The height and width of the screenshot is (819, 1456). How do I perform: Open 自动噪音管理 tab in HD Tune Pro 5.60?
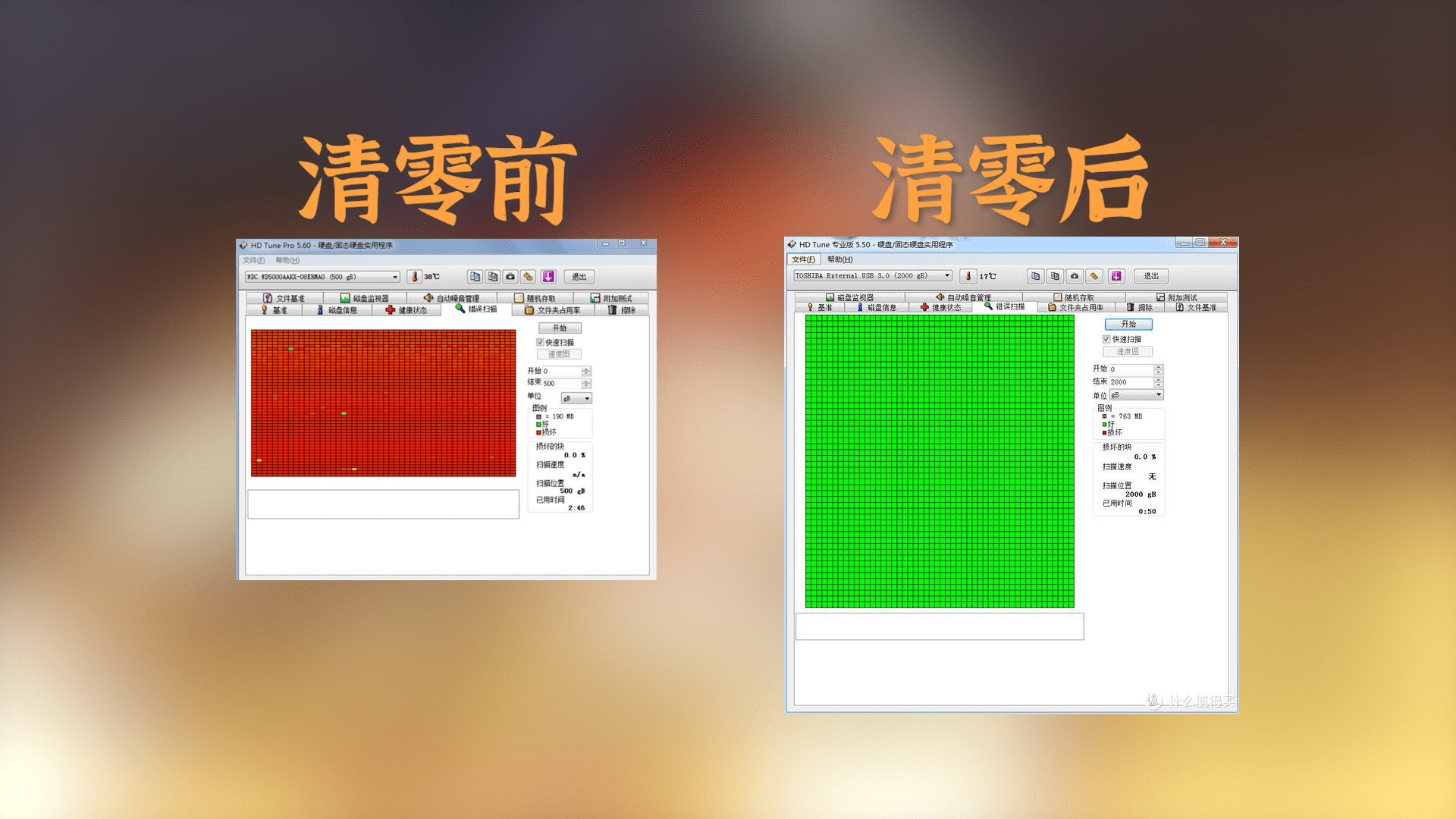tap(452, 298)
